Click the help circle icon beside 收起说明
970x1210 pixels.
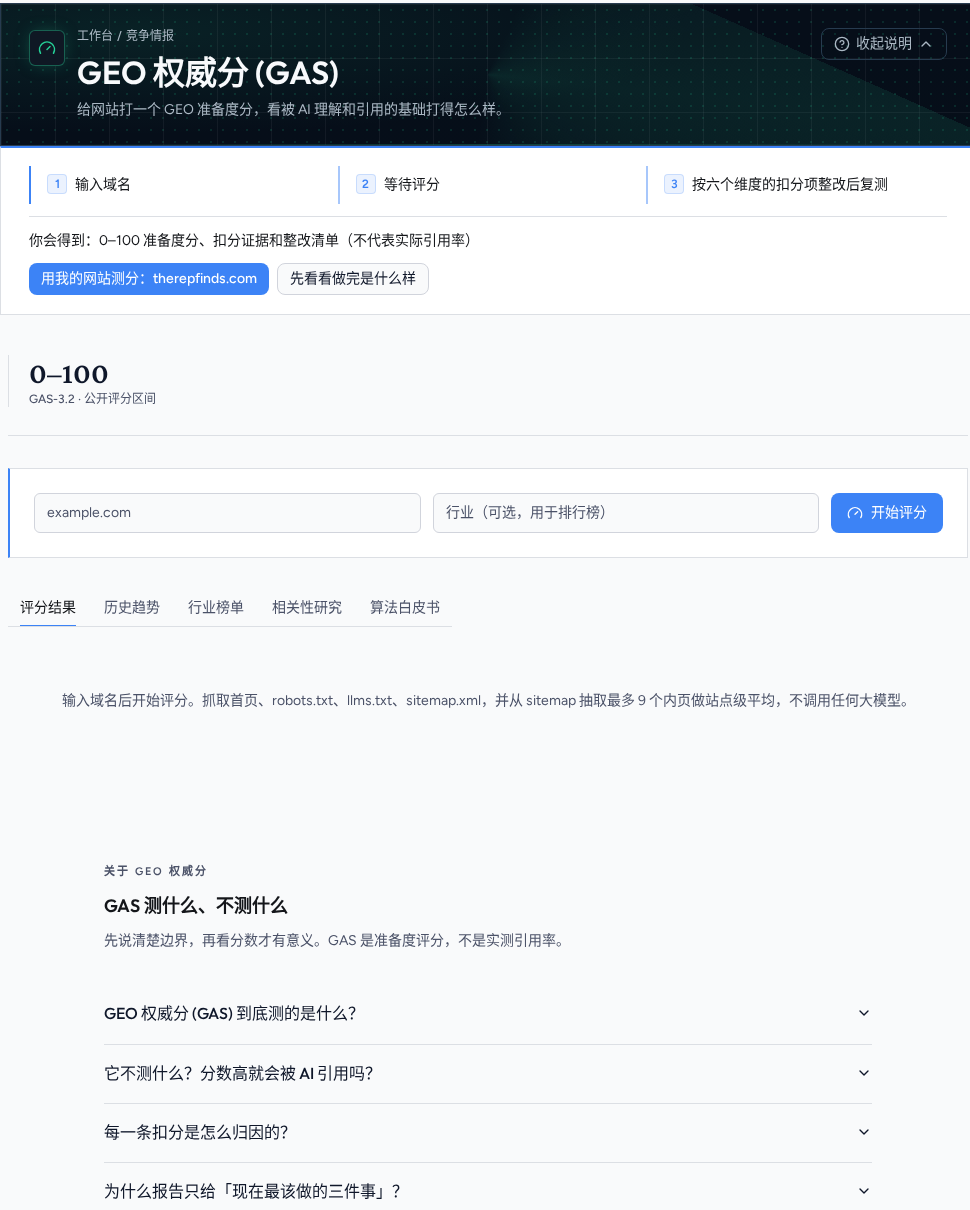pos(842,44)
